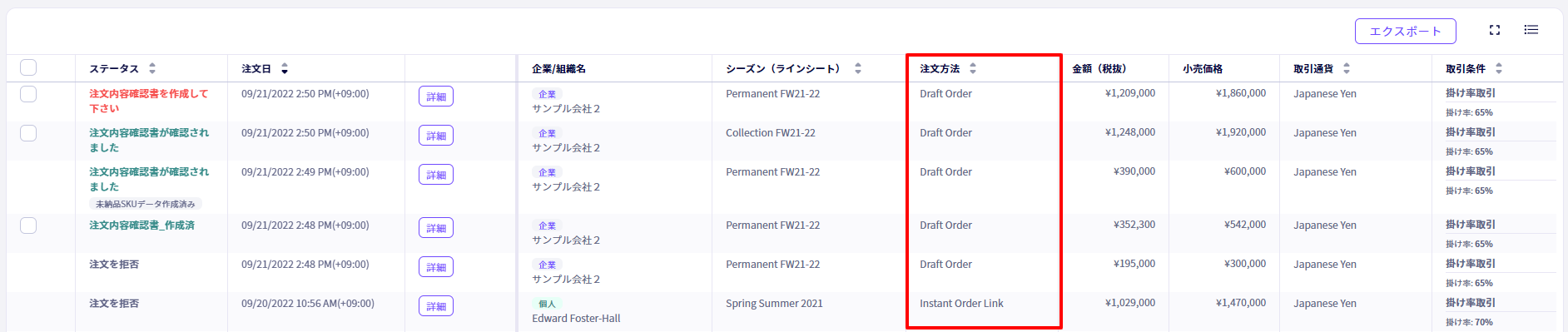Open the column list settings icon

click(1531, 30)
